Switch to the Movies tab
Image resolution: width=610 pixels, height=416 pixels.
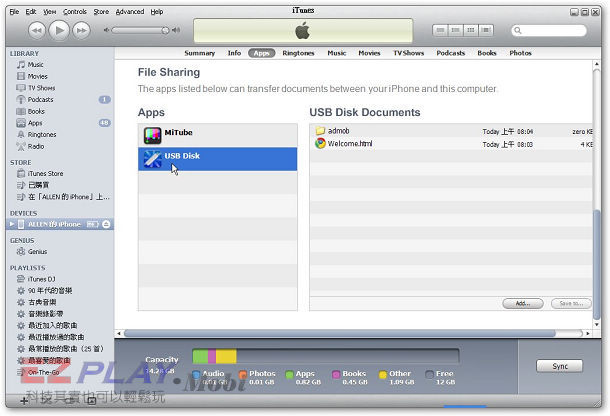point(369,53)
